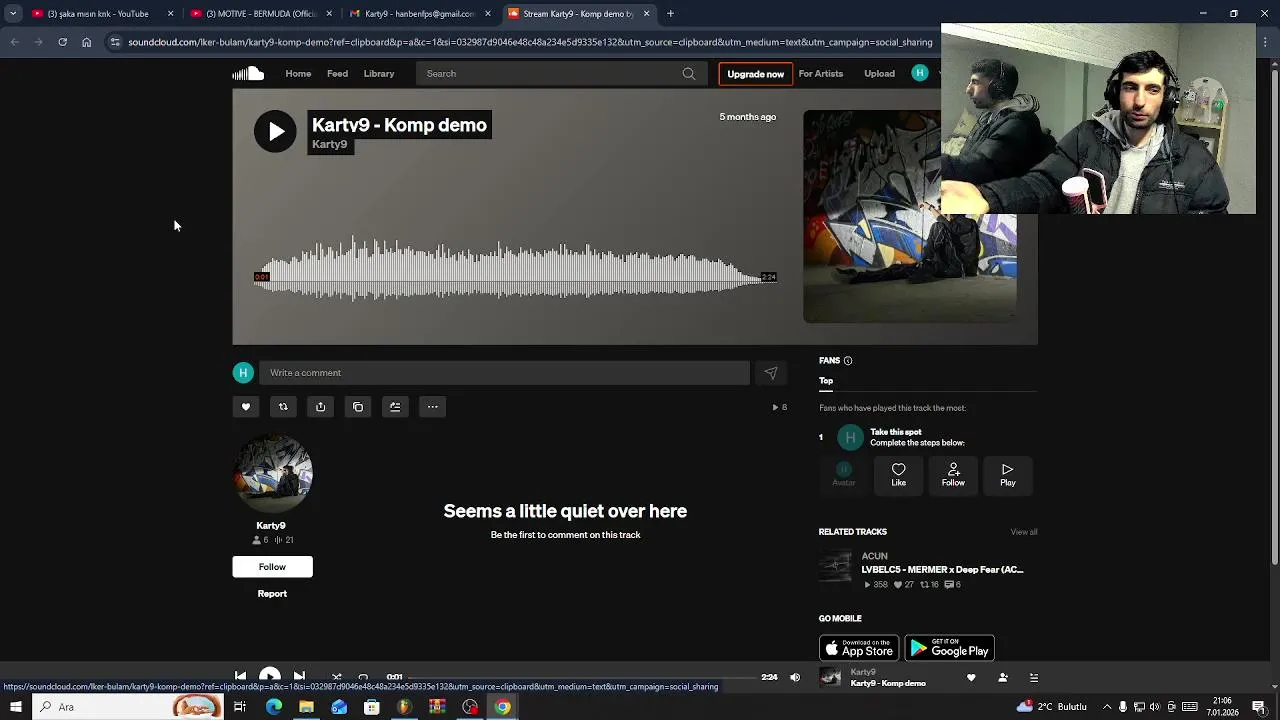Open the track artwork image

(909, 217)
